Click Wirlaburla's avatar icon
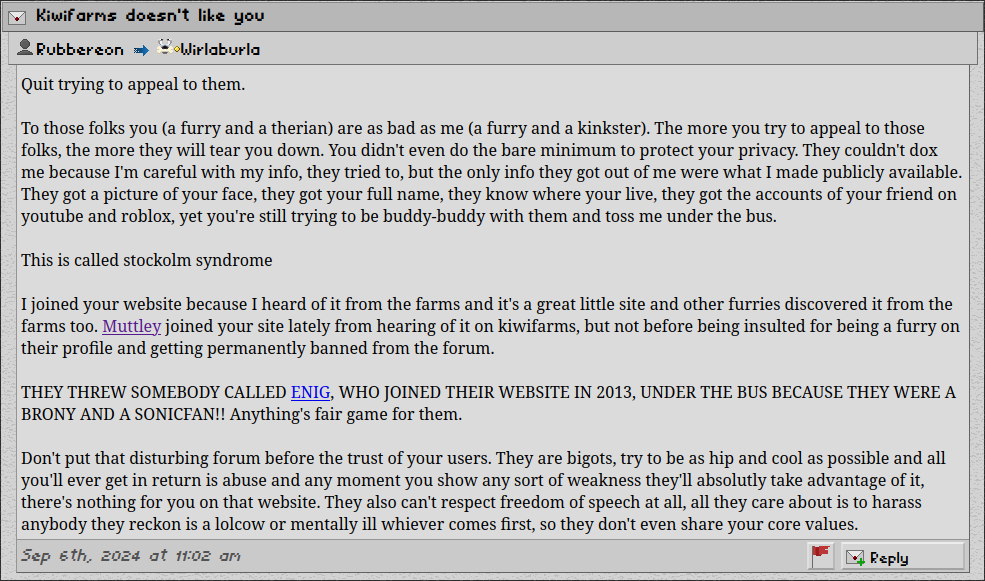This screenshot has height=581, width=985. point(165,46)
